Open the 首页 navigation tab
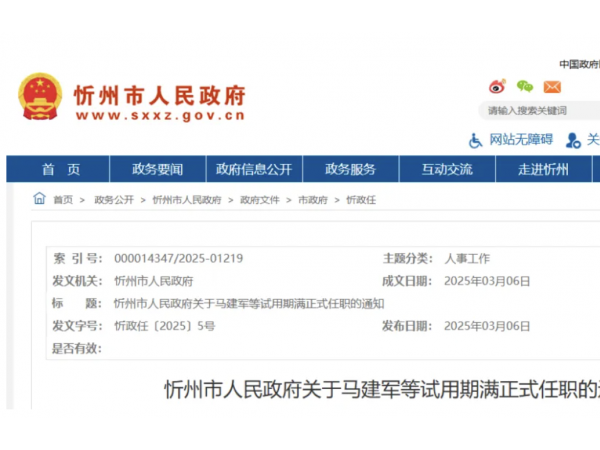 (x=60, y=169)
